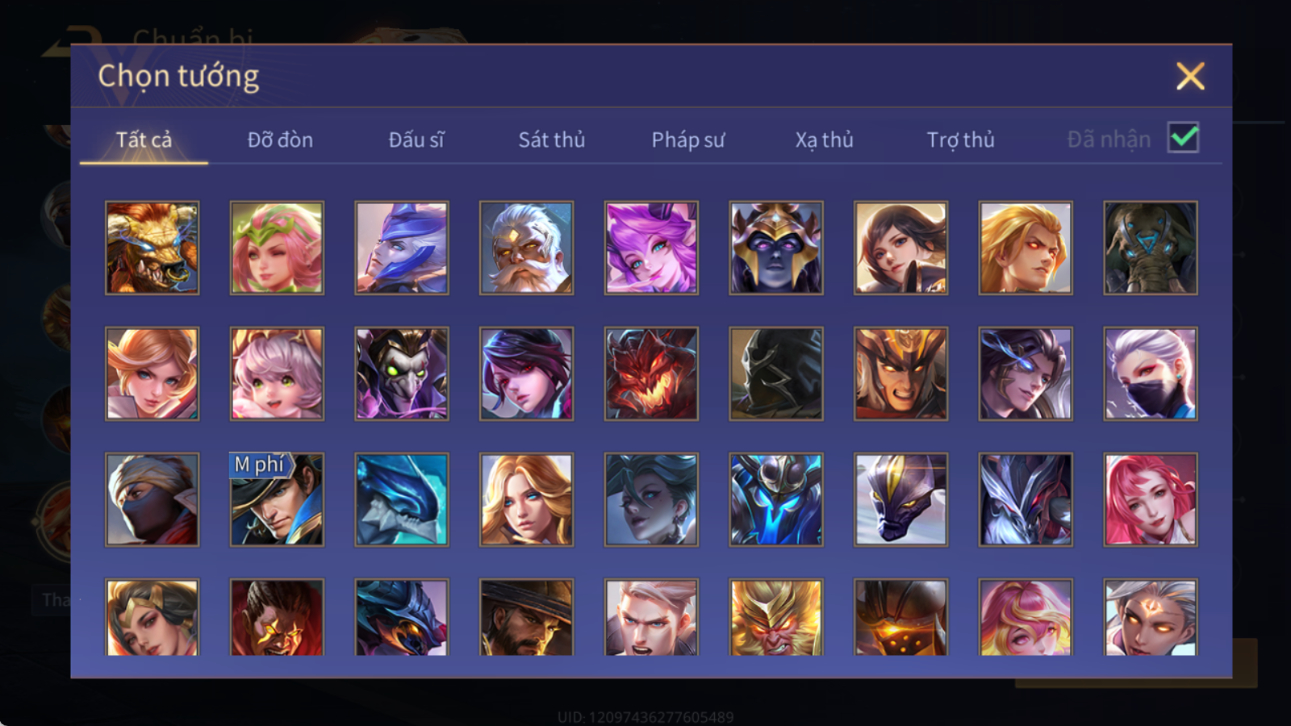
Task: Pick the cowboy hat bearded hero thumbnail
Action: (526, 618)
